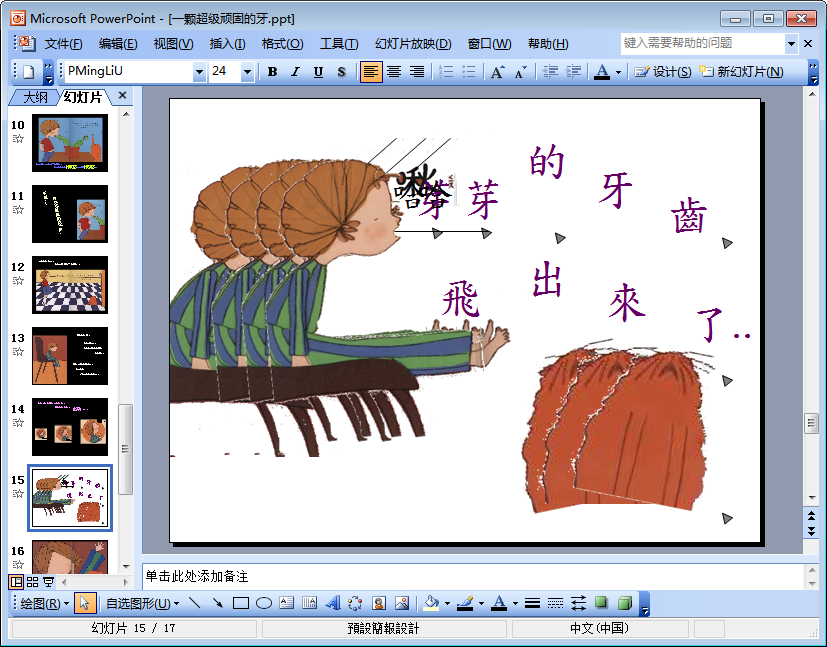Switch to normal view
Image resolution: width=827 pixels, height=647 pixels.
[16, 582]
